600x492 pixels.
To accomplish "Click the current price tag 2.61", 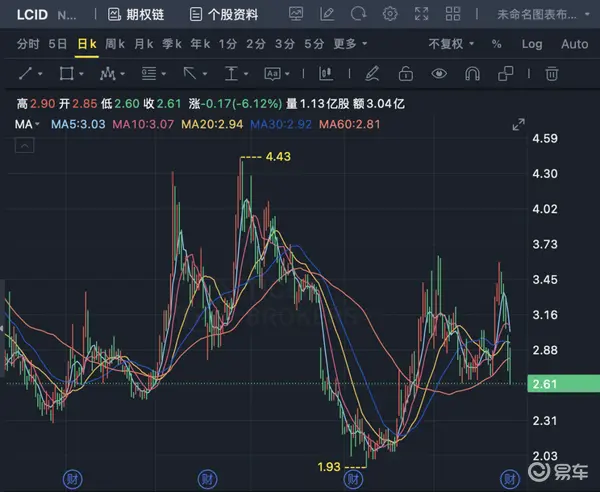I will [x=563, y=384].
